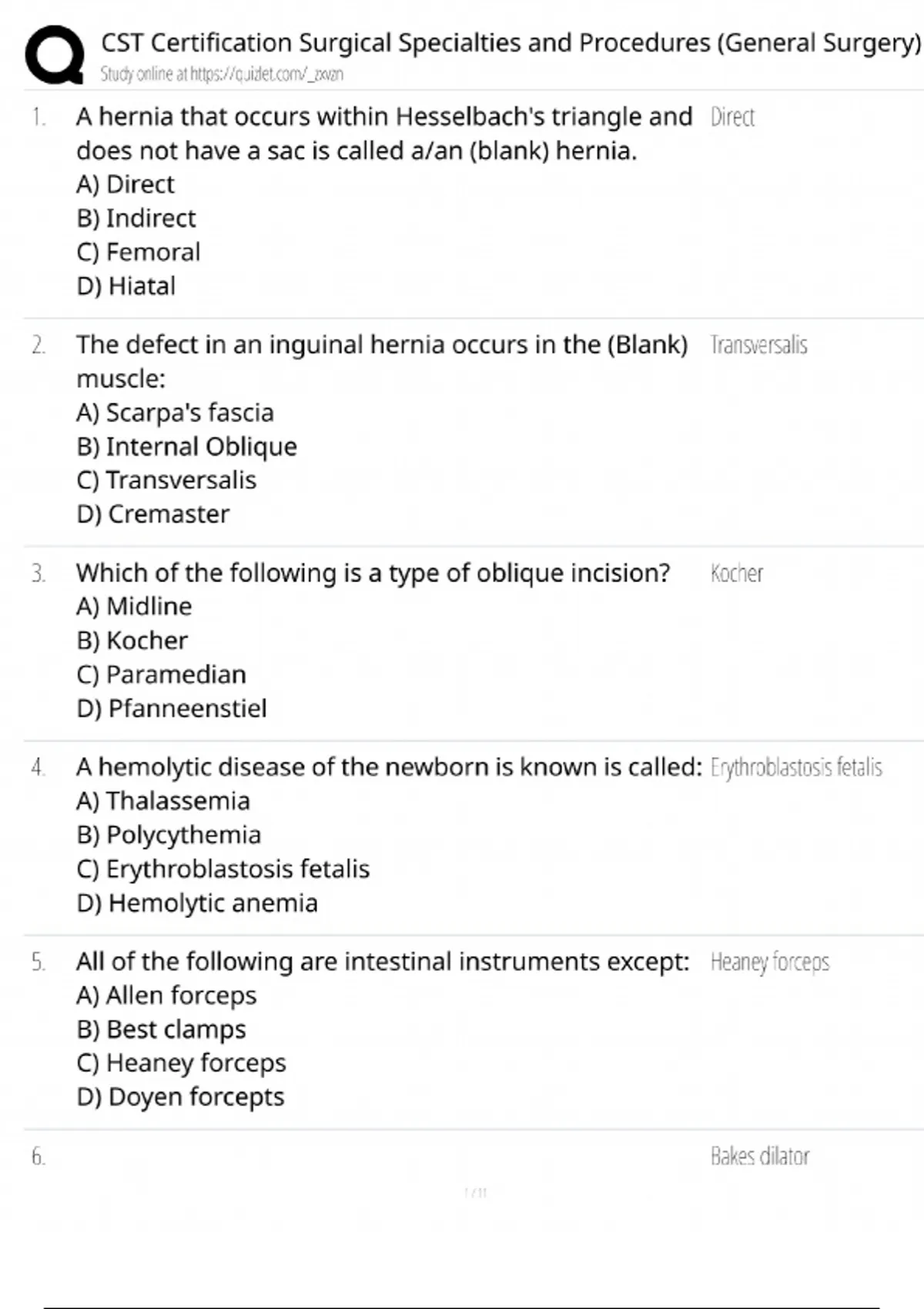Select option A) Thalassemia
Viewport: 924px width, 1309px height.
(163, 801)
